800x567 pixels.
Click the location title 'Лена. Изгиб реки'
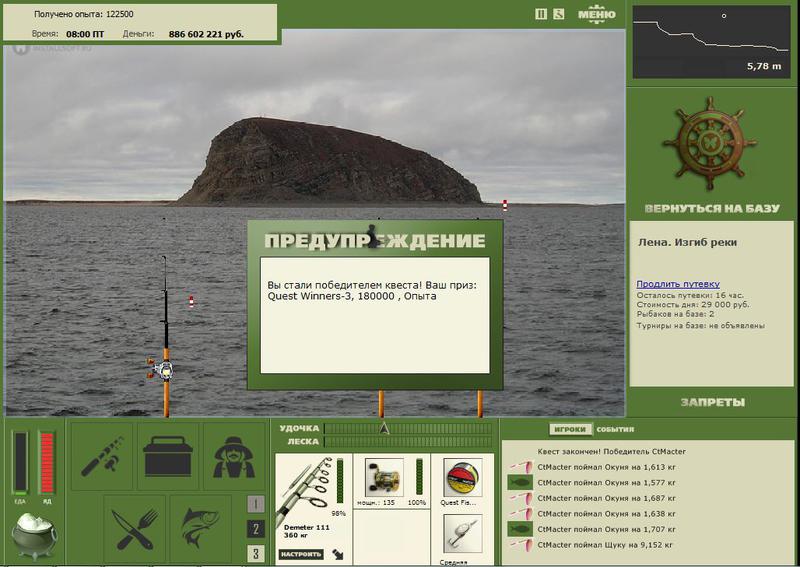tap(687, 242)
